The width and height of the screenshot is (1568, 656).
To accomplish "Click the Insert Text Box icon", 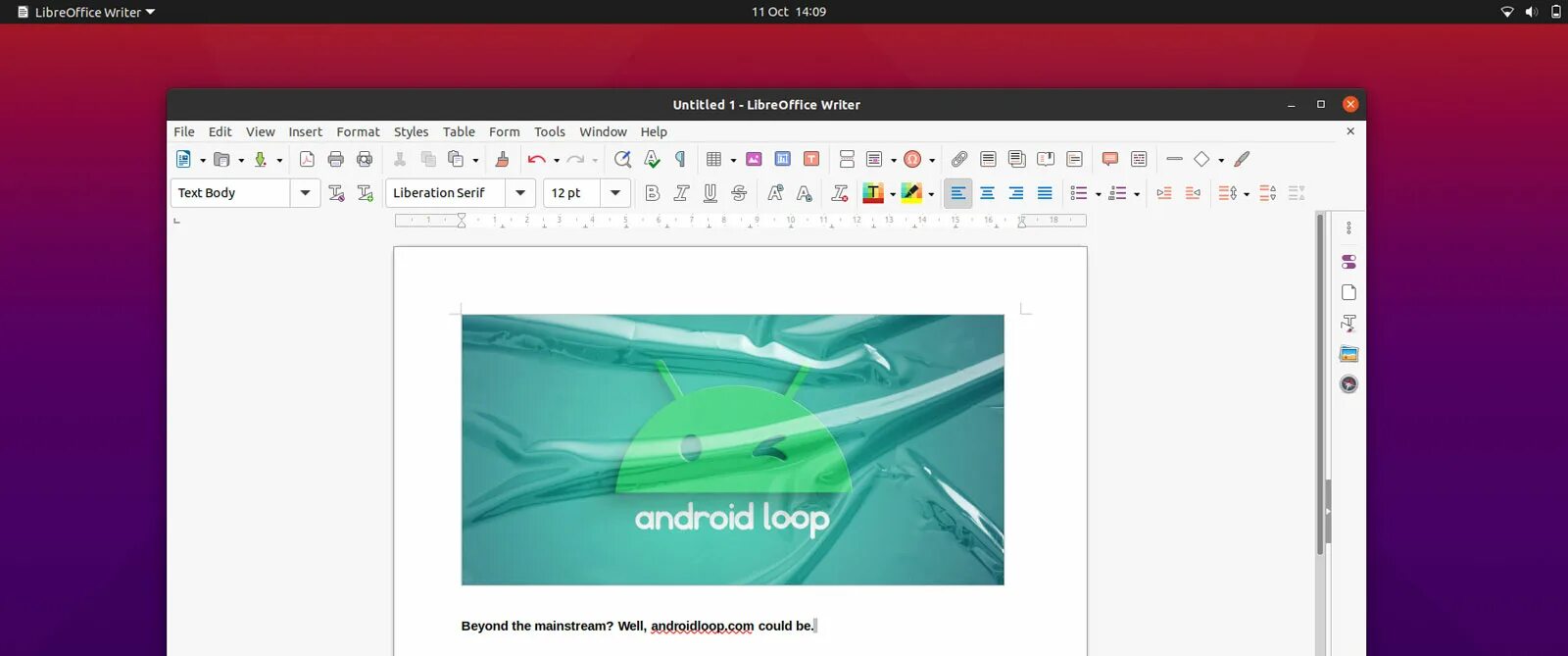I will 811,159.
